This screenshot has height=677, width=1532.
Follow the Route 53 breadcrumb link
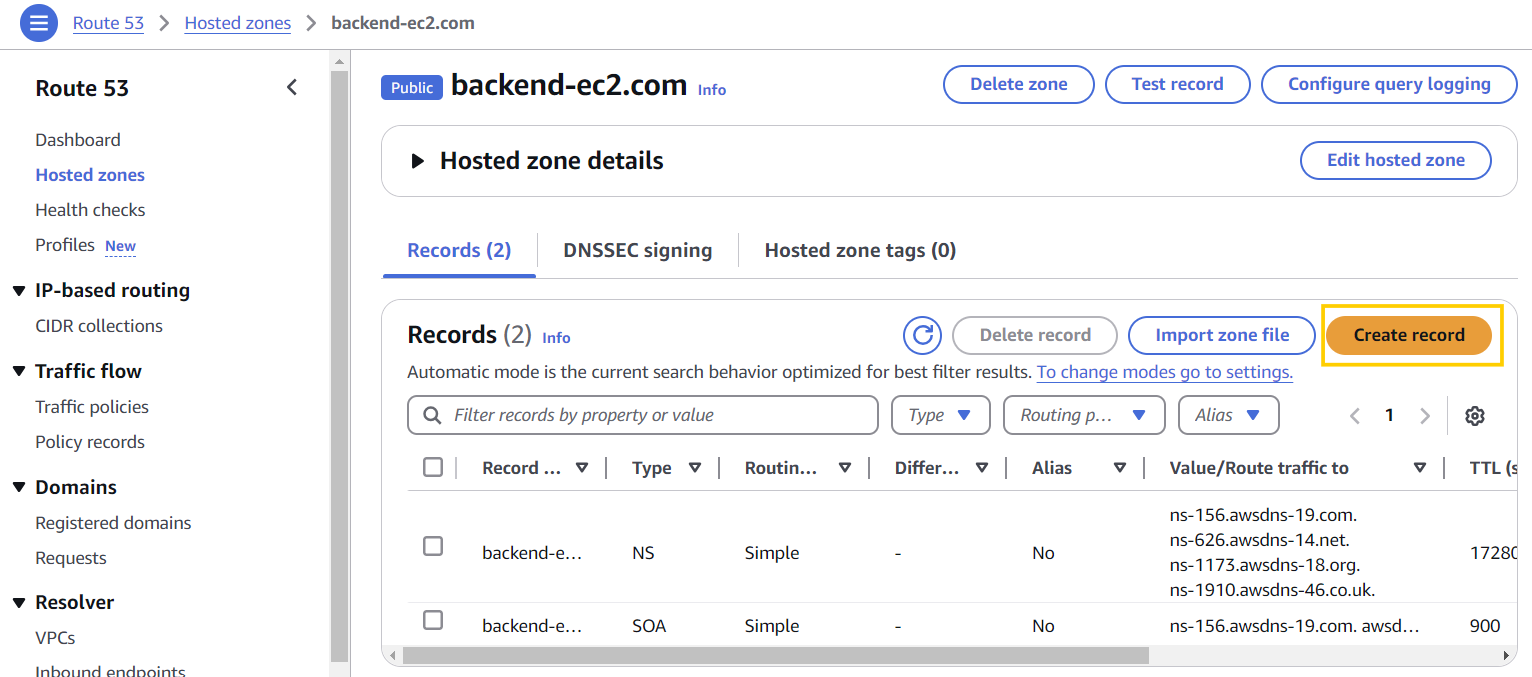(109, 22)
